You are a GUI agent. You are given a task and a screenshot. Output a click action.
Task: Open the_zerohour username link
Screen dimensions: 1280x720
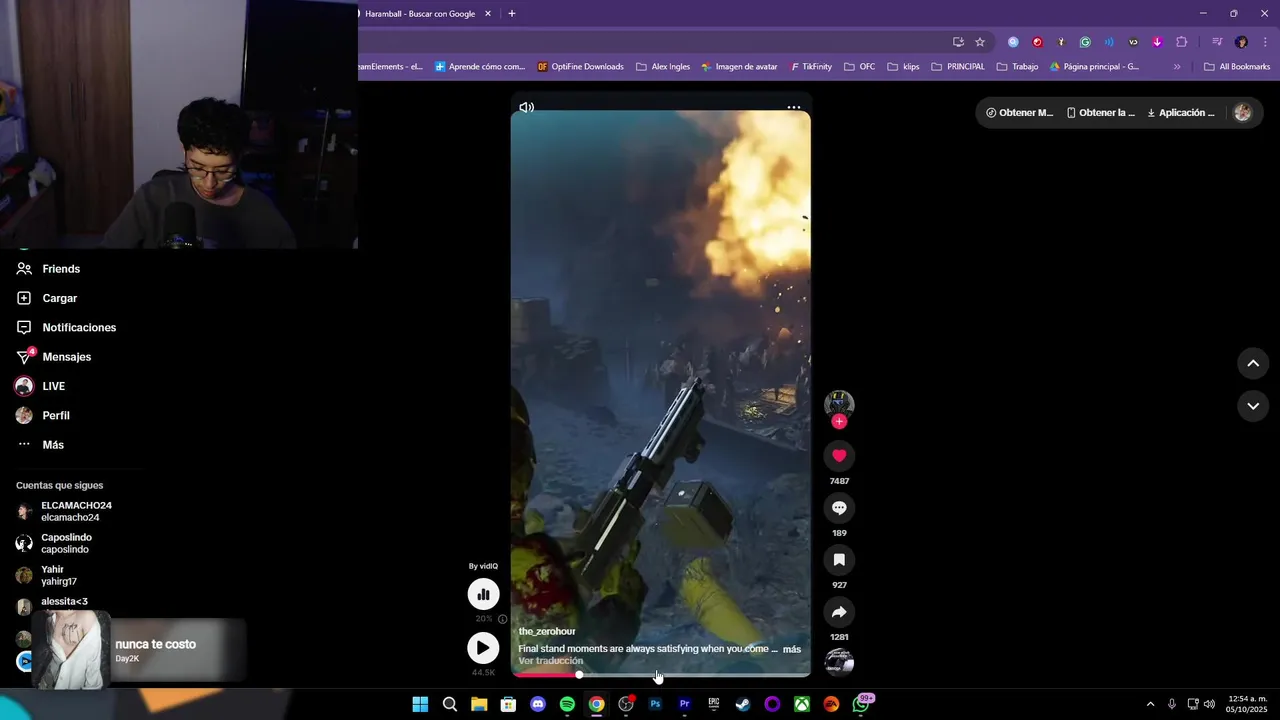click(547, 632)
